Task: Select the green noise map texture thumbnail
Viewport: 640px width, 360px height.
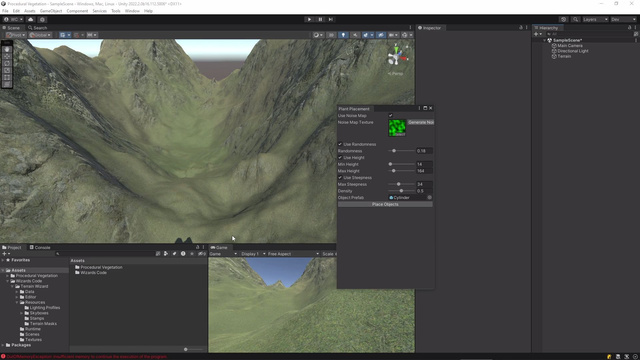Action: 397,128
